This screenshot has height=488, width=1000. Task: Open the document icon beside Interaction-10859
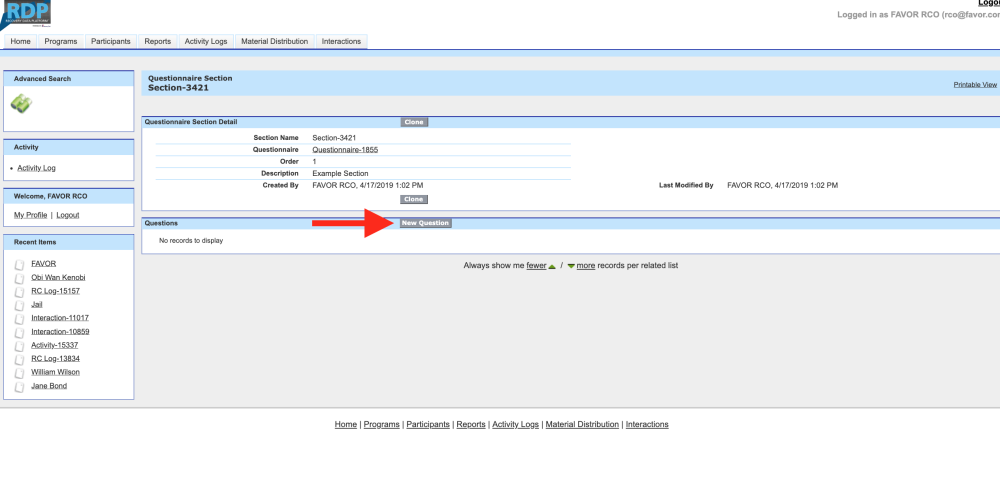coord(20,332)
